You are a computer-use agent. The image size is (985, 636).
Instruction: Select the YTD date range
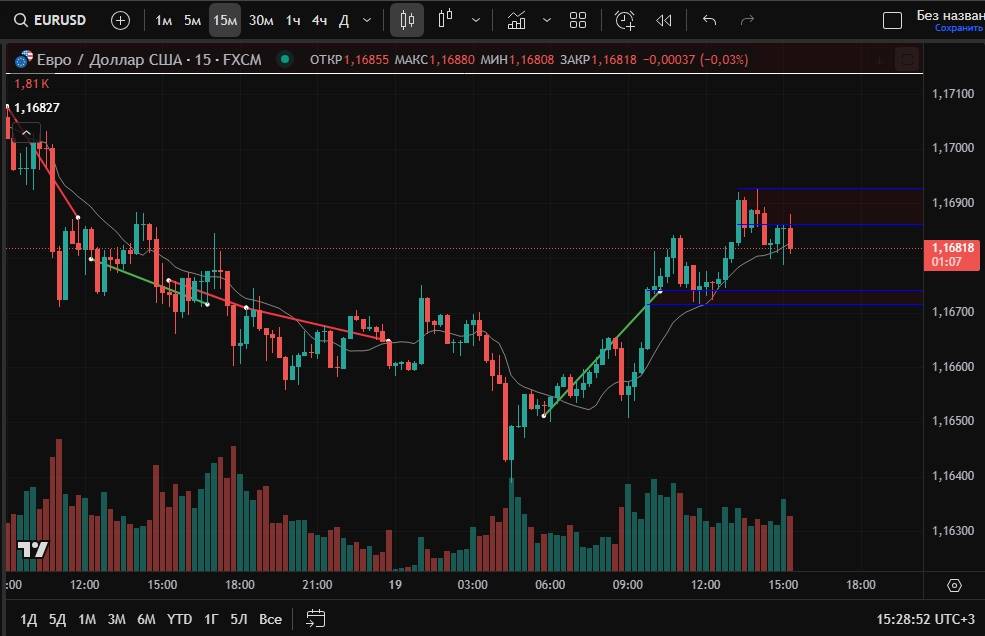(179, 619)
